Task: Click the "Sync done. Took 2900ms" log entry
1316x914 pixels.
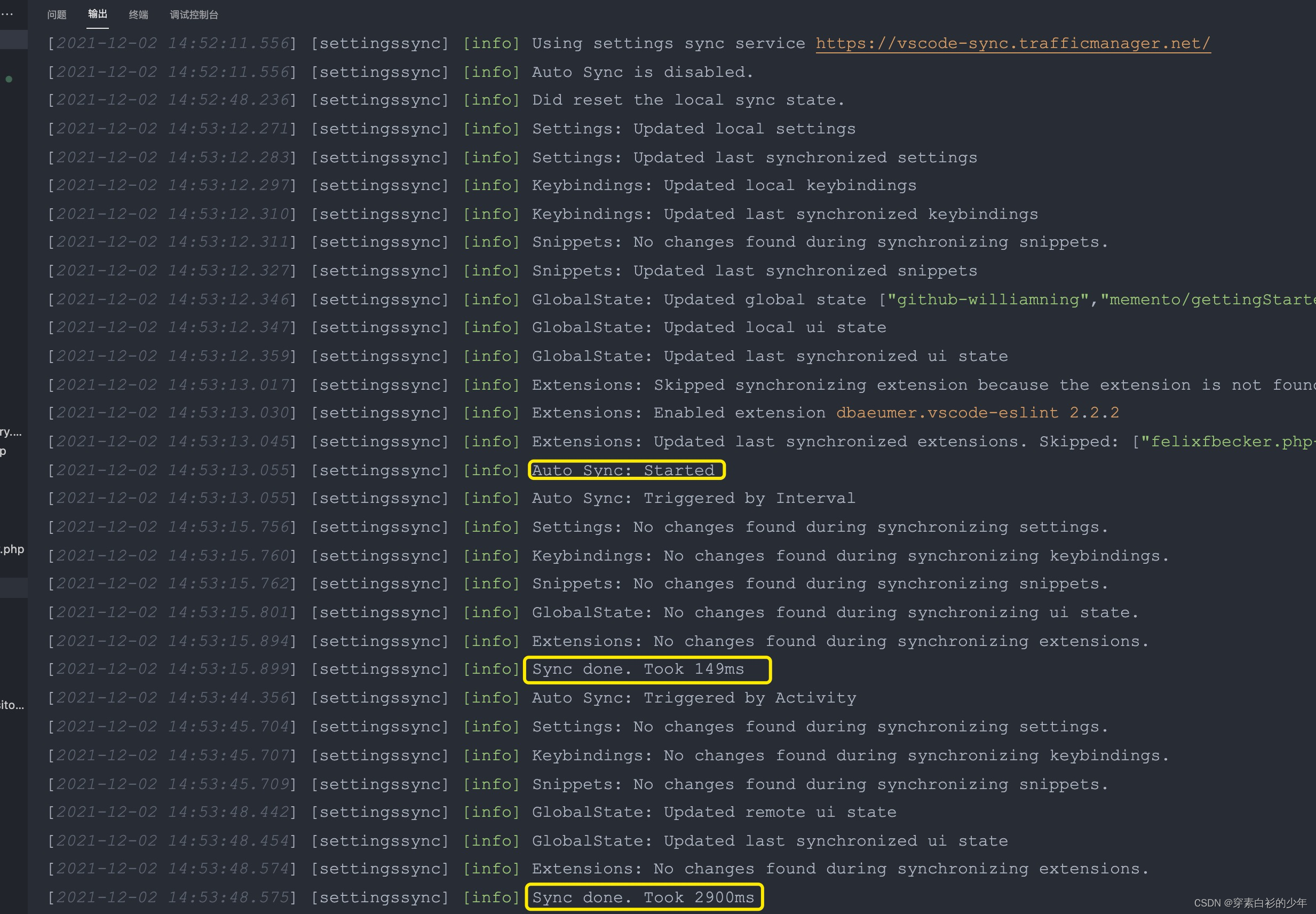Action: [643, 897]
